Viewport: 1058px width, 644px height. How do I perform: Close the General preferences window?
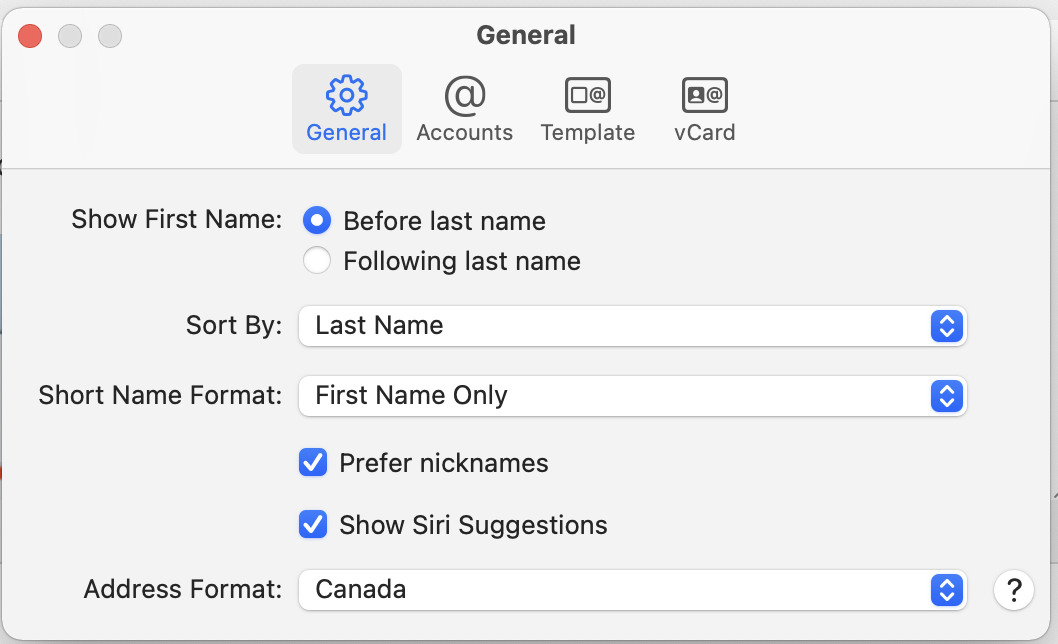click(x=30, y=36)
